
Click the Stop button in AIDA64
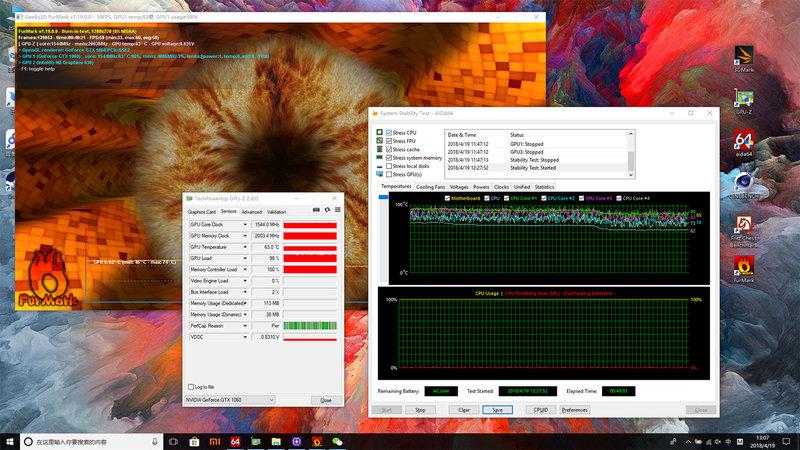tap(420, 410)
